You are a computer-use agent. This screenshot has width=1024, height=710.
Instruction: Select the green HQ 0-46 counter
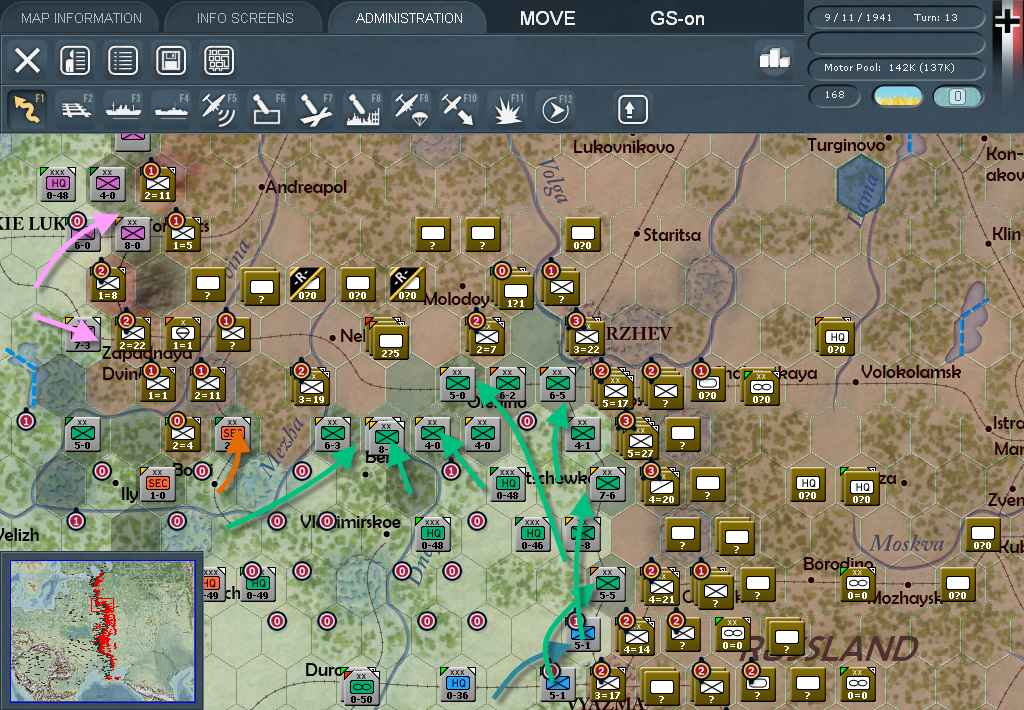click(x=532, y=534)
